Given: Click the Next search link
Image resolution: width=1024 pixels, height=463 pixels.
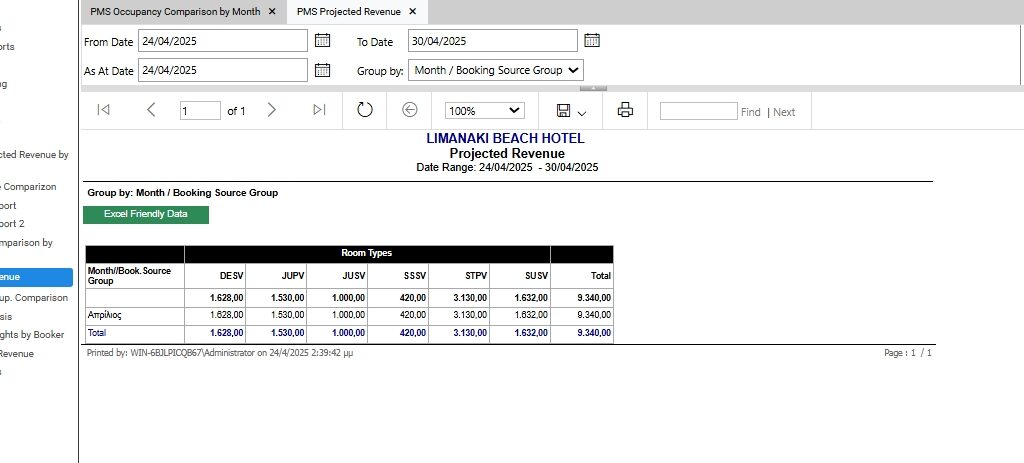Looking at the screenshot, I should click(x=784, y=112).
